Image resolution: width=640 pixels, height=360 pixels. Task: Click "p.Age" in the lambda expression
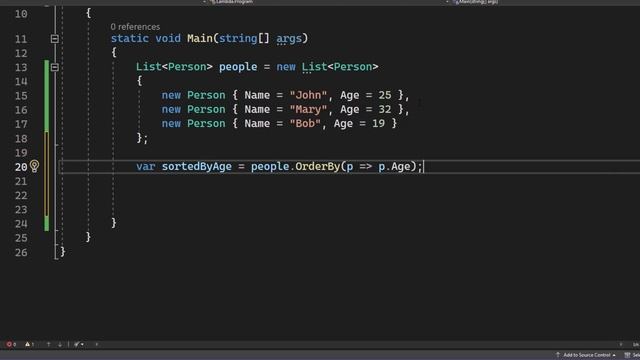point(394,167)
